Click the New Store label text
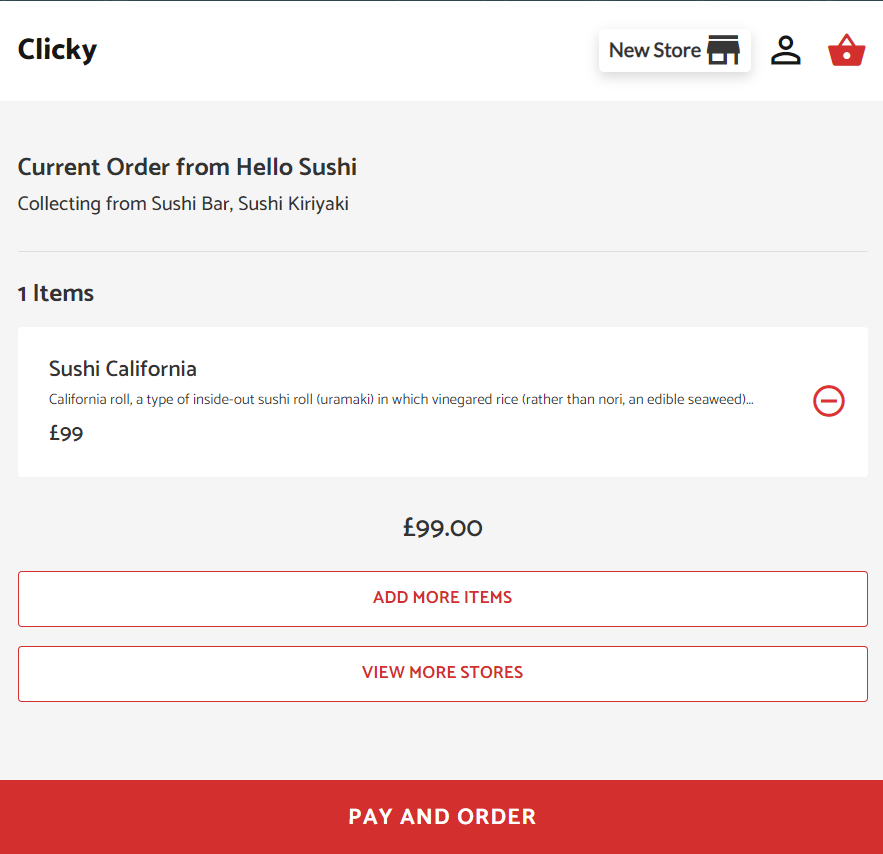Screen dimensions: 883x854 coord(654,50)
